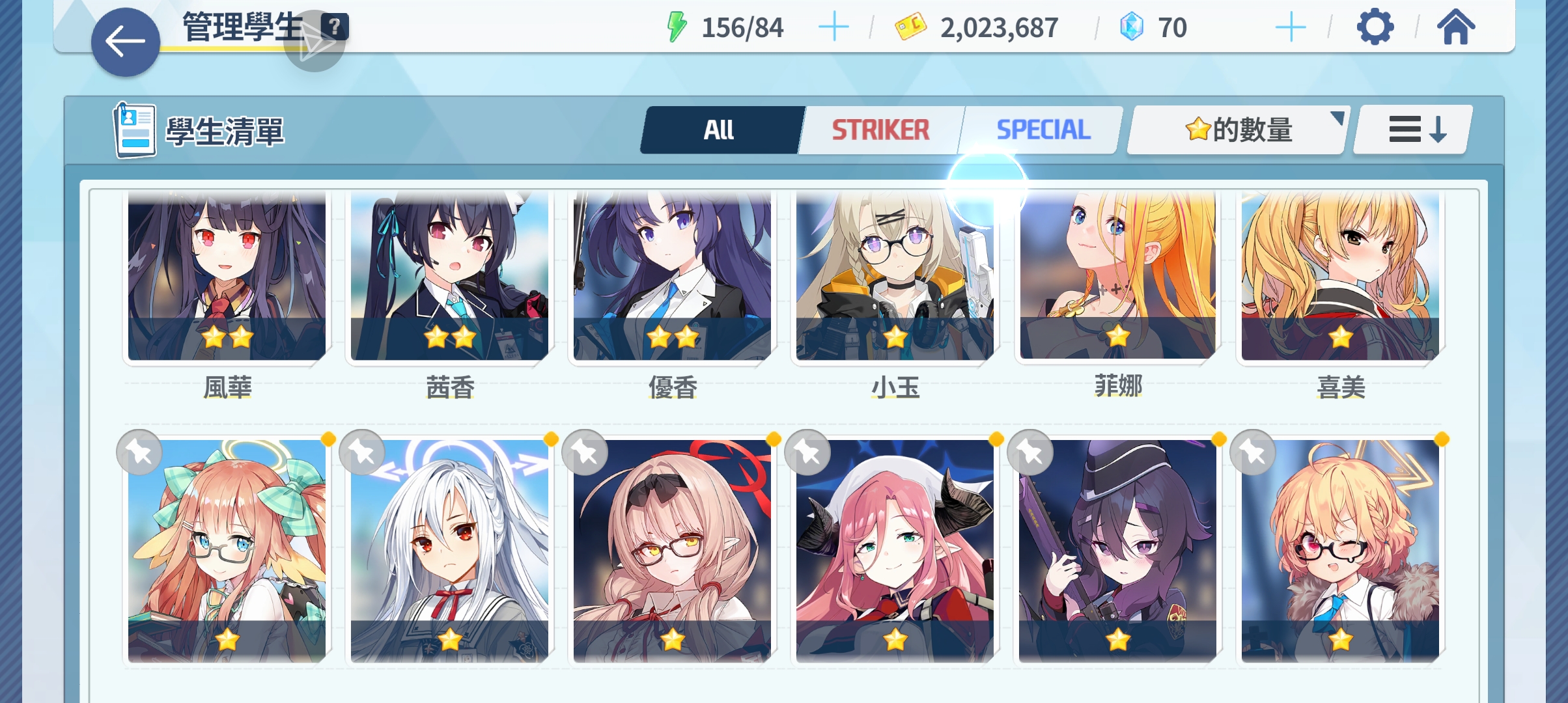Toggle pin on the white-haired student

[362, 452]
